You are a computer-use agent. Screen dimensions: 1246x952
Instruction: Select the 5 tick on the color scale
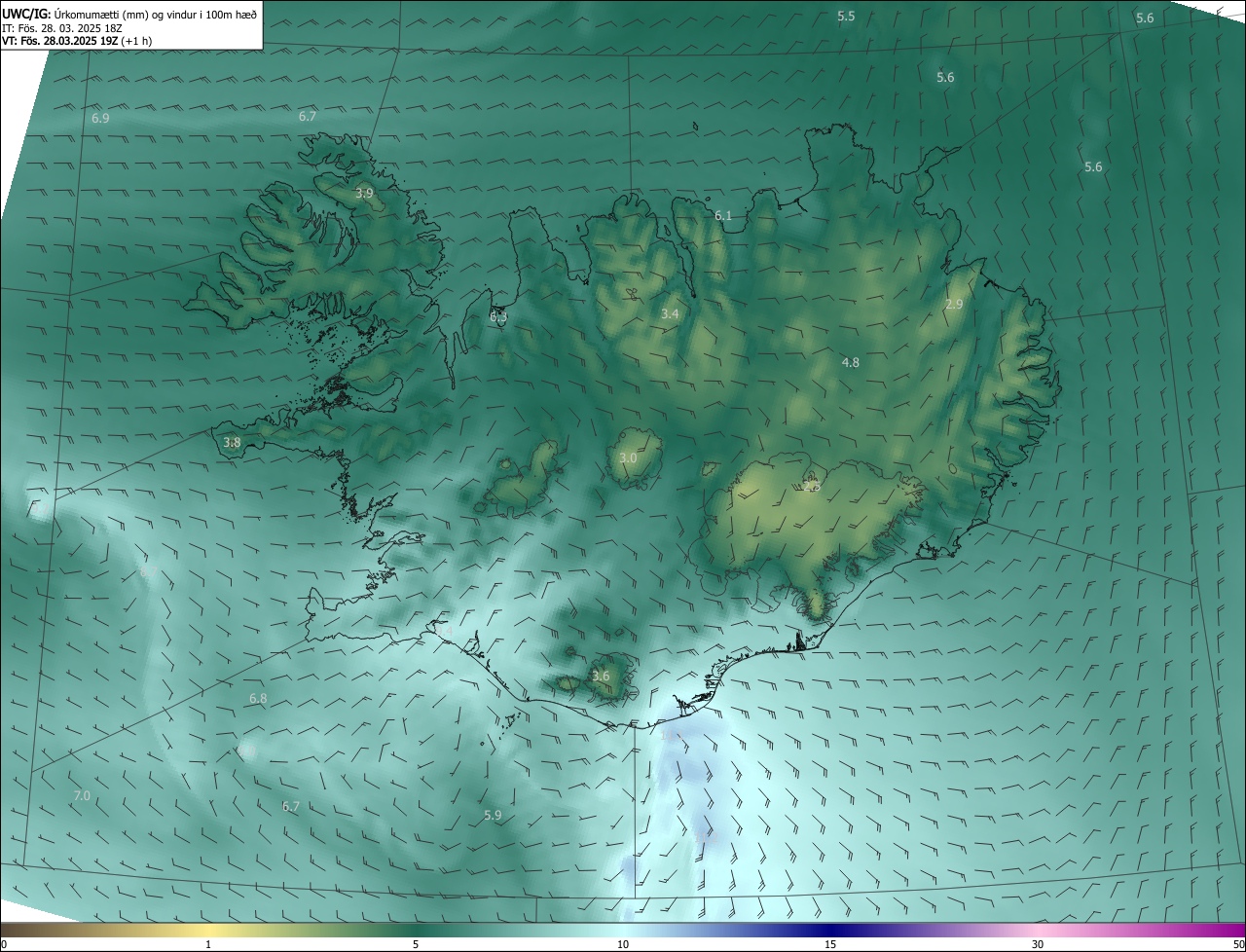point(416,944)
